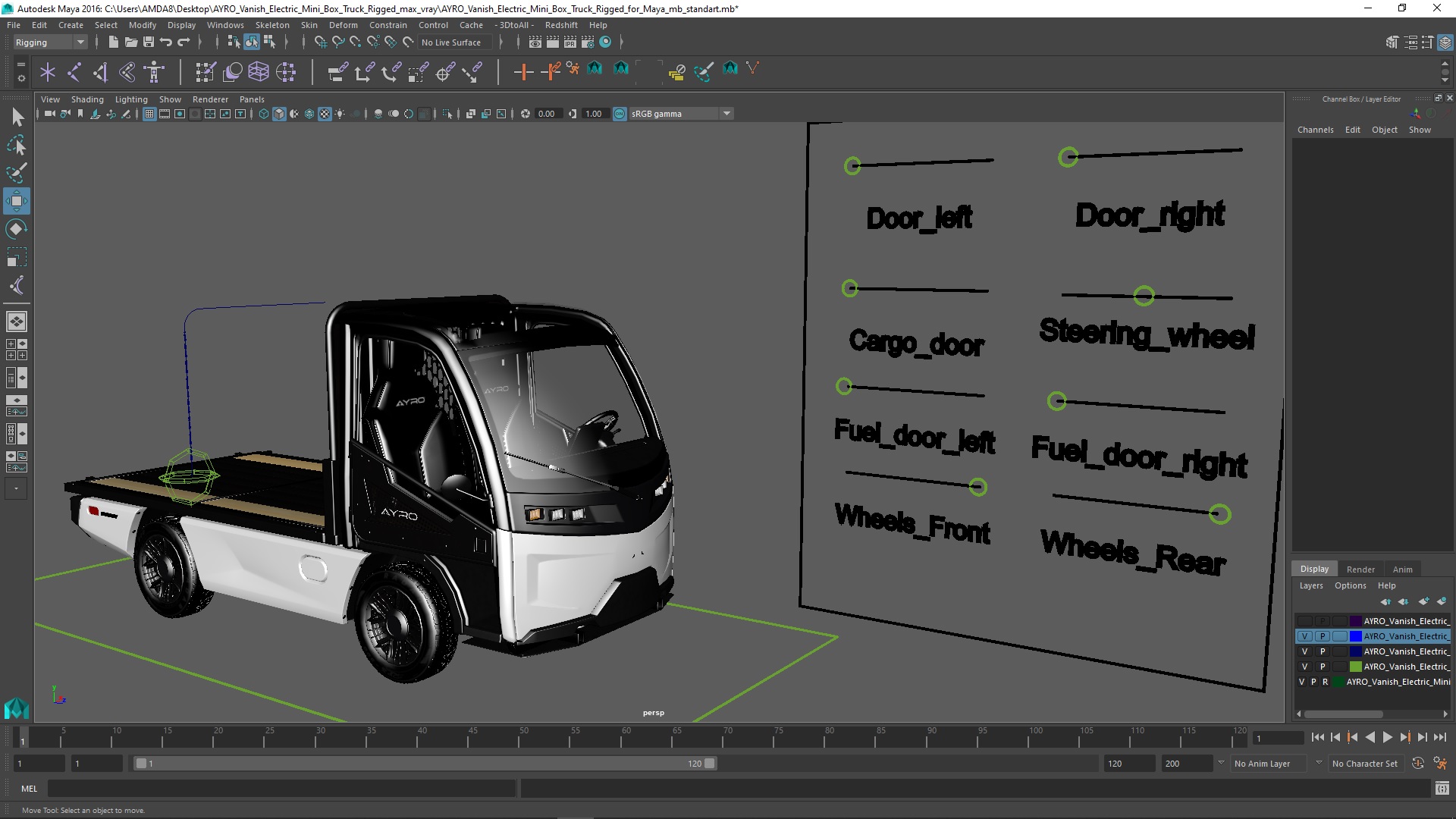
Task: Open the No Character Set dropdown
Action: pyautogui.click(x=1367, y=764)
